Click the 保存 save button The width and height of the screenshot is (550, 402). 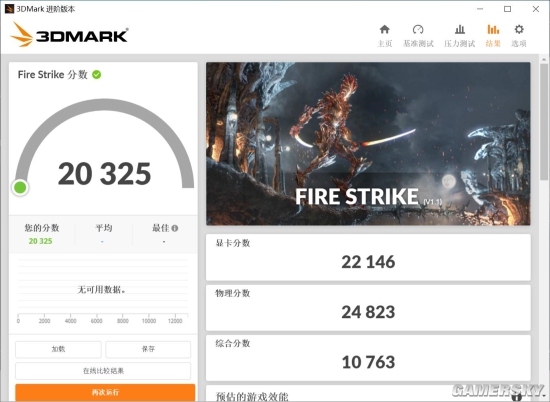(148, 349)
